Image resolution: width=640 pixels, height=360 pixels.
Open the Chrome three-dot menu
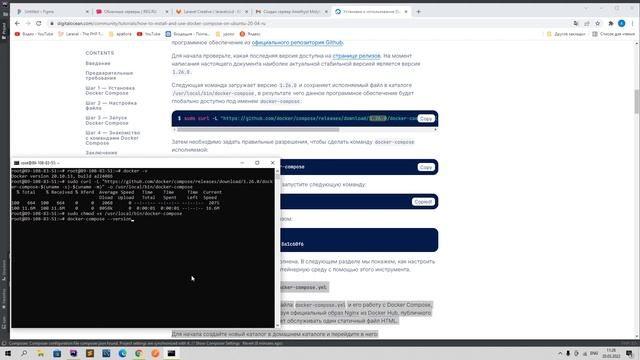[x=632, y=24]
